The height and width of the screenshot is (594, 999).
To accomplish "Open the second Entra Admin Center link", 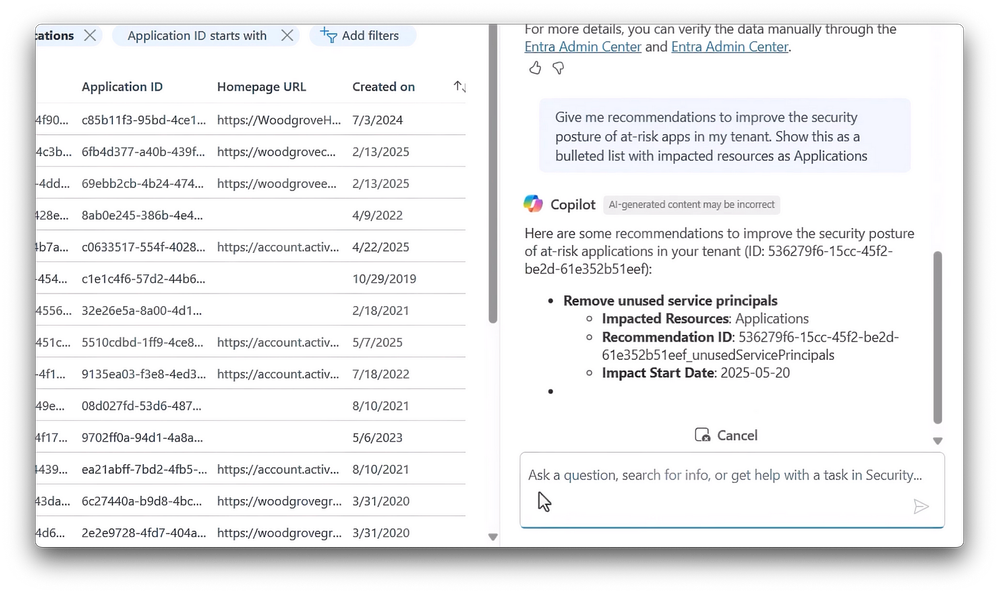I will (729, 46).
